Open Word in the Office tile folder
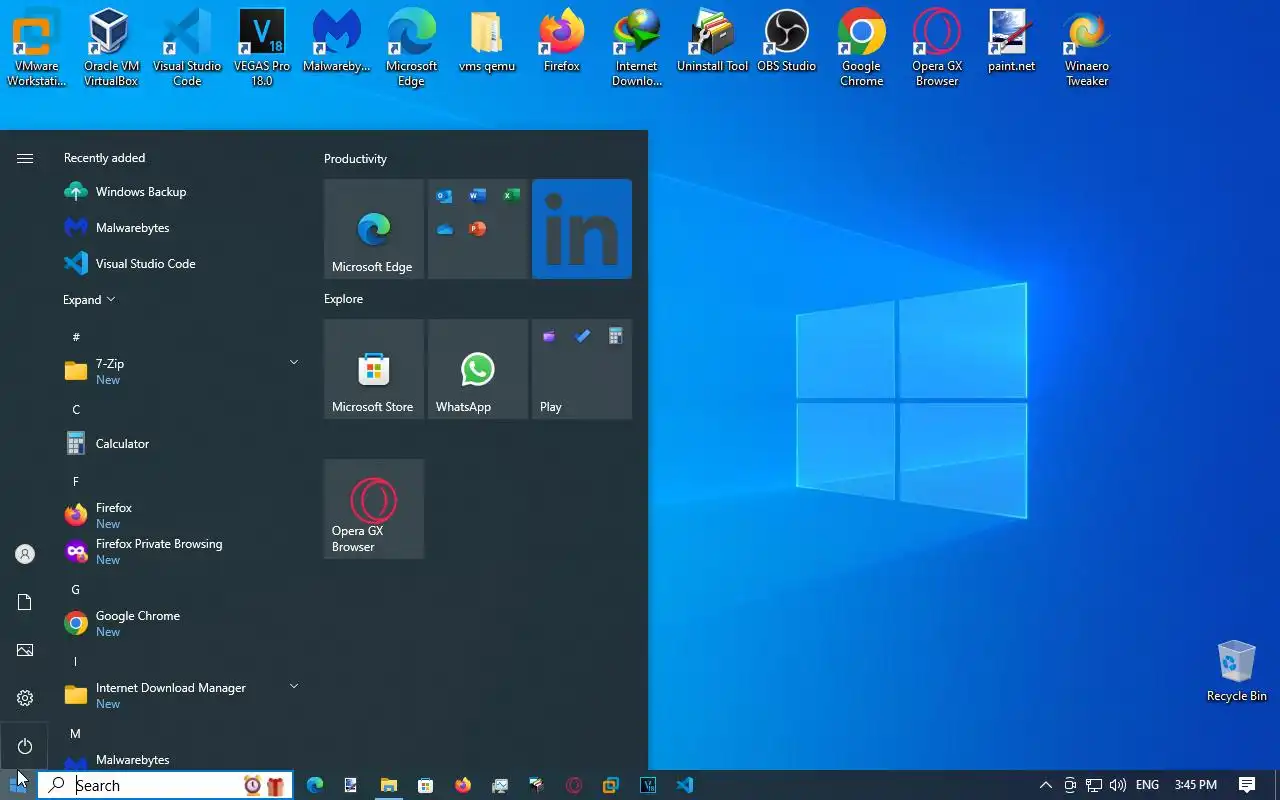Viewport: 1280px width, 800px height. tap(478, 196)
